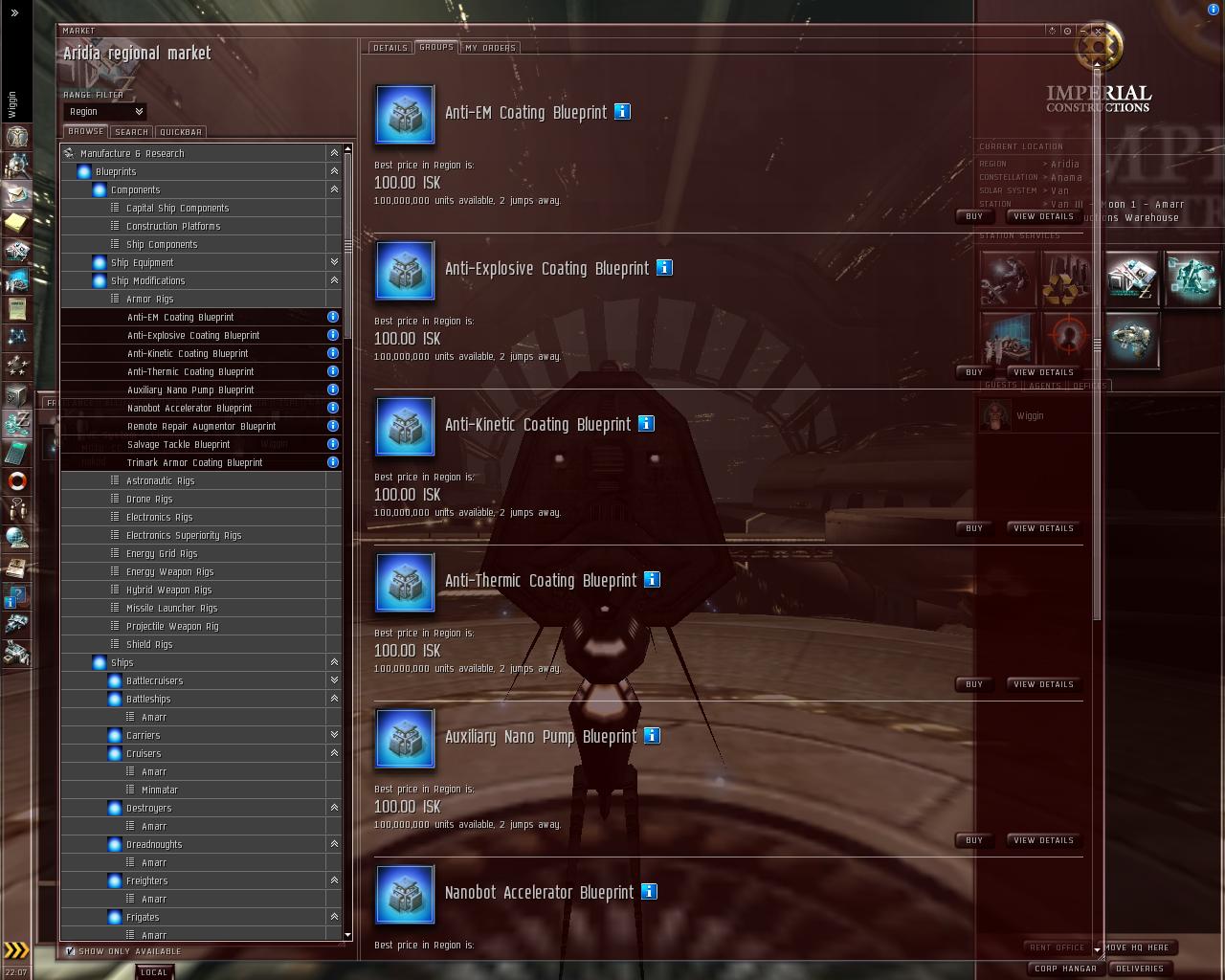The width and height of the screenshot is (1225, 980).
Task: Click the Deliveries button
Action: pos(1140,969)
